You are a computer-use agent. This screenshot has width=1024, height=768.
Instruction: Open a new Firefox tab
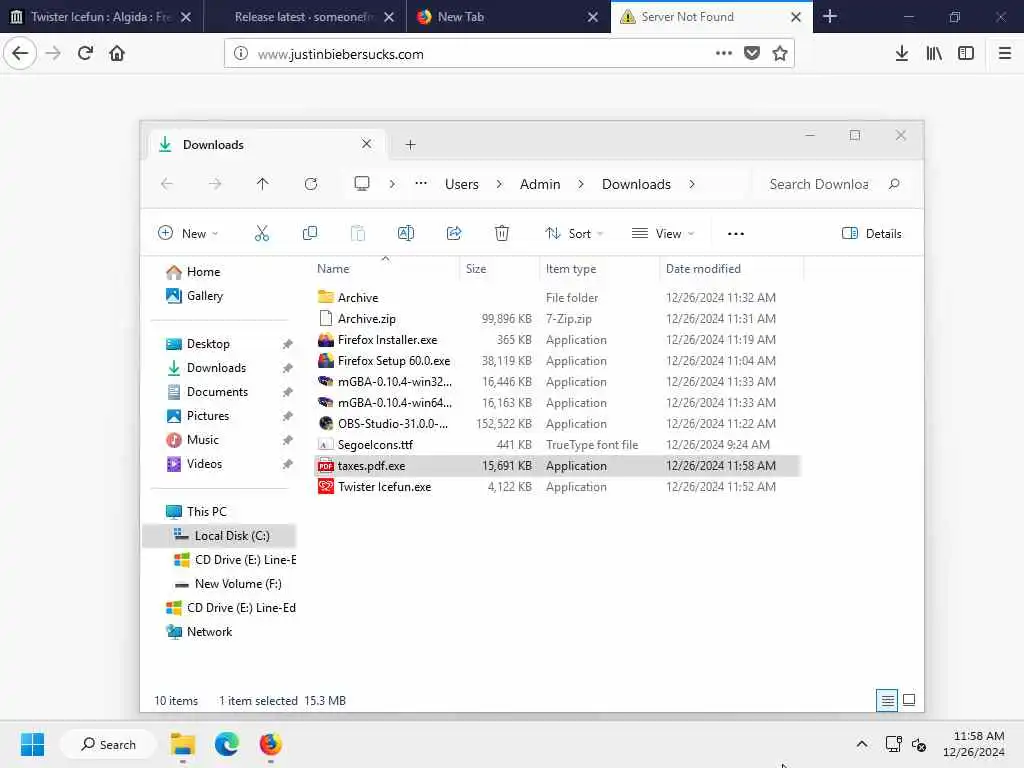click(830, 16)
